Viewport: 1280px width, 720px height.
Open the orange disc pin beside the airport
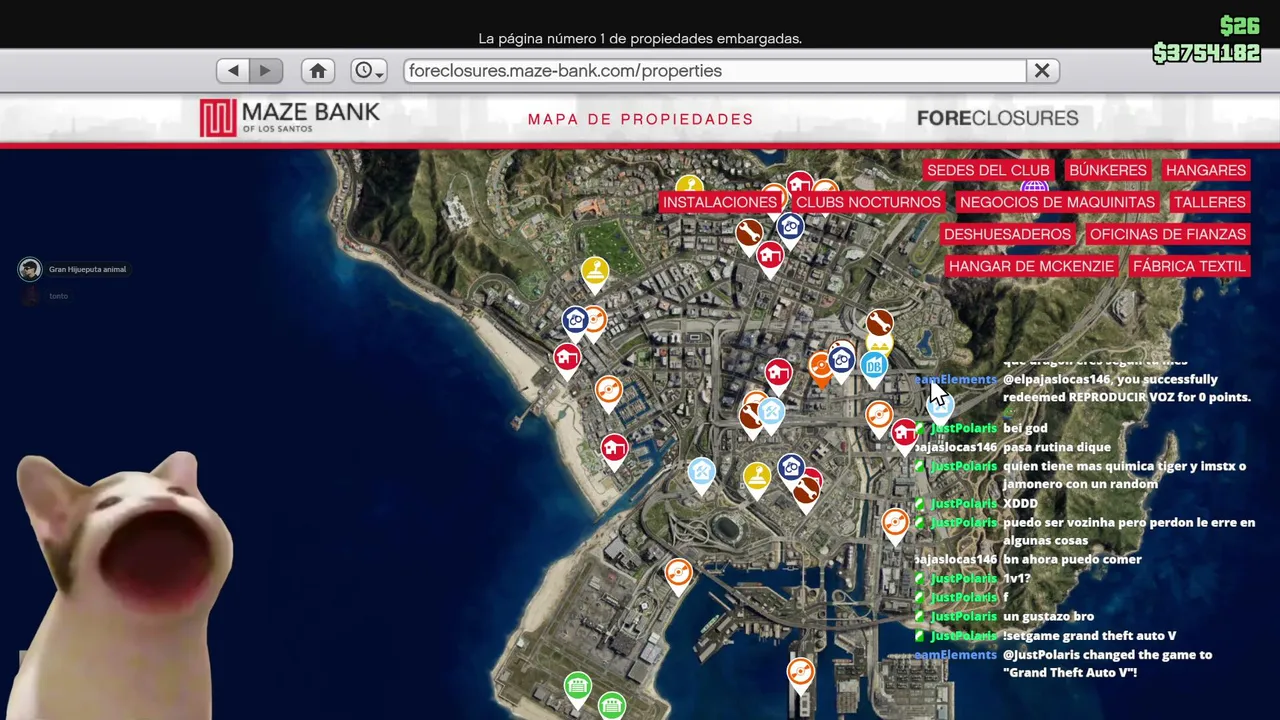(x=678, y=574)
